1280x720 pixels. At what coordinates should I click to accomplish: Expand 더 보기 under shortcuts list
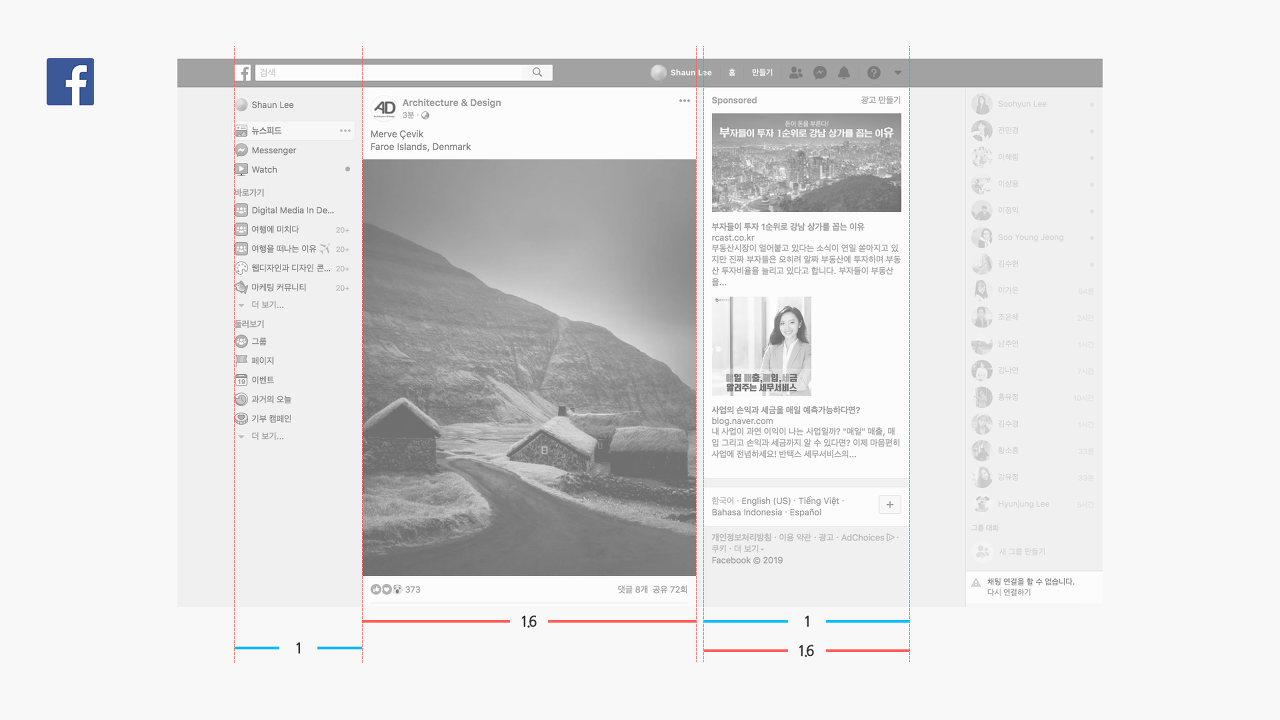click(x=267, y=305)
